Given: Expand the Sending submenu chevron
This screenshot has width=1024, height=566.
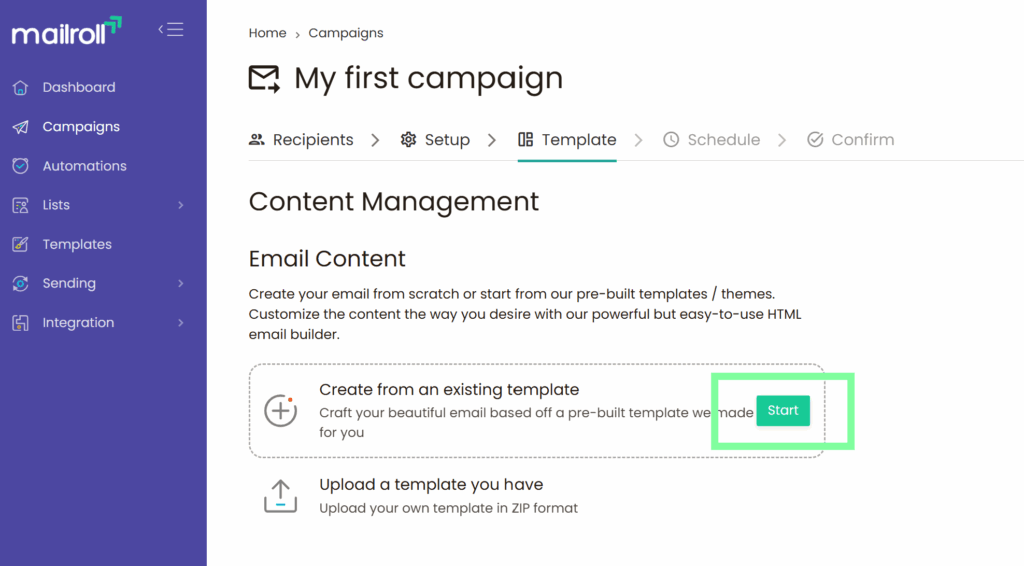Looking at the screenshot, I should (x=181, y=284).
